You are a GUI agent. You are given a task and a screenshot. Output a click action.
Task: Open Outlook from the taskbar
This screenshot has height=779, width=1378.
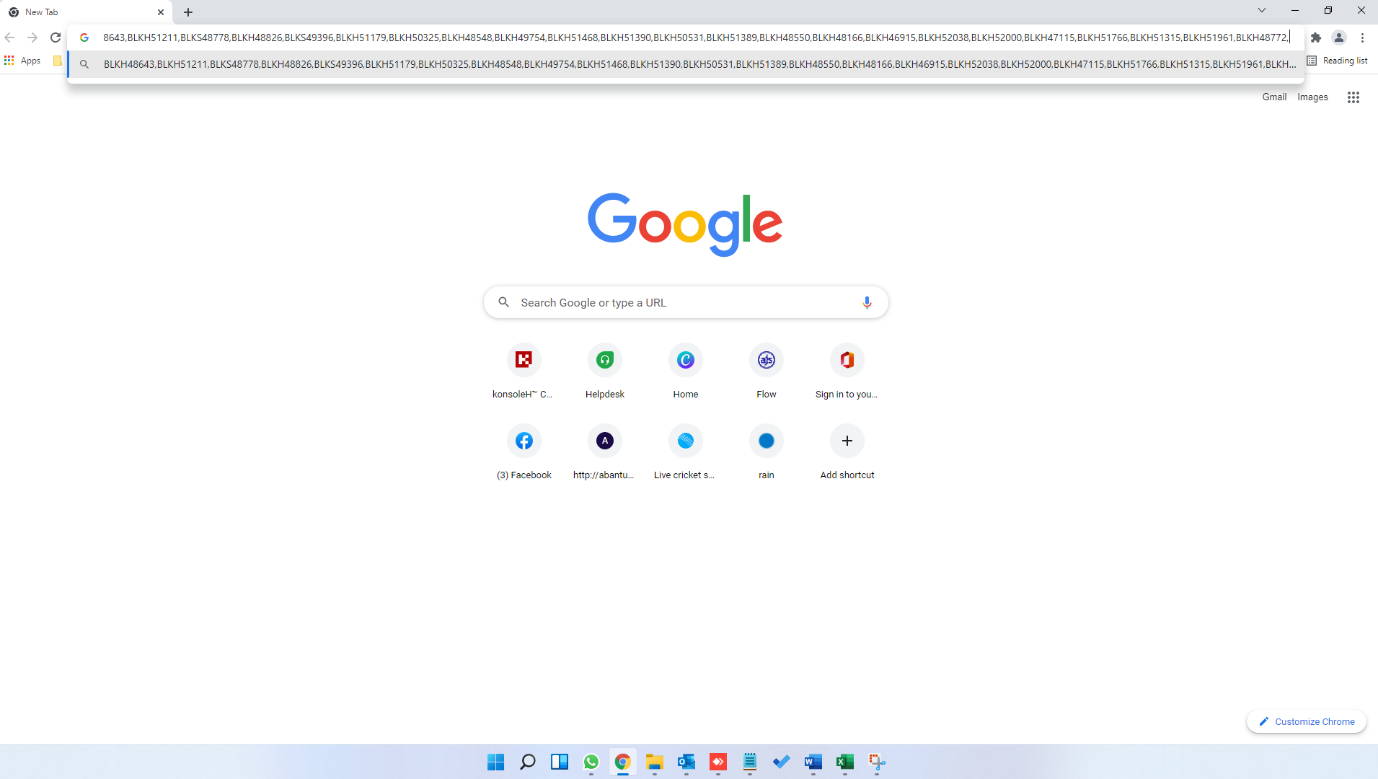[686, 762]
